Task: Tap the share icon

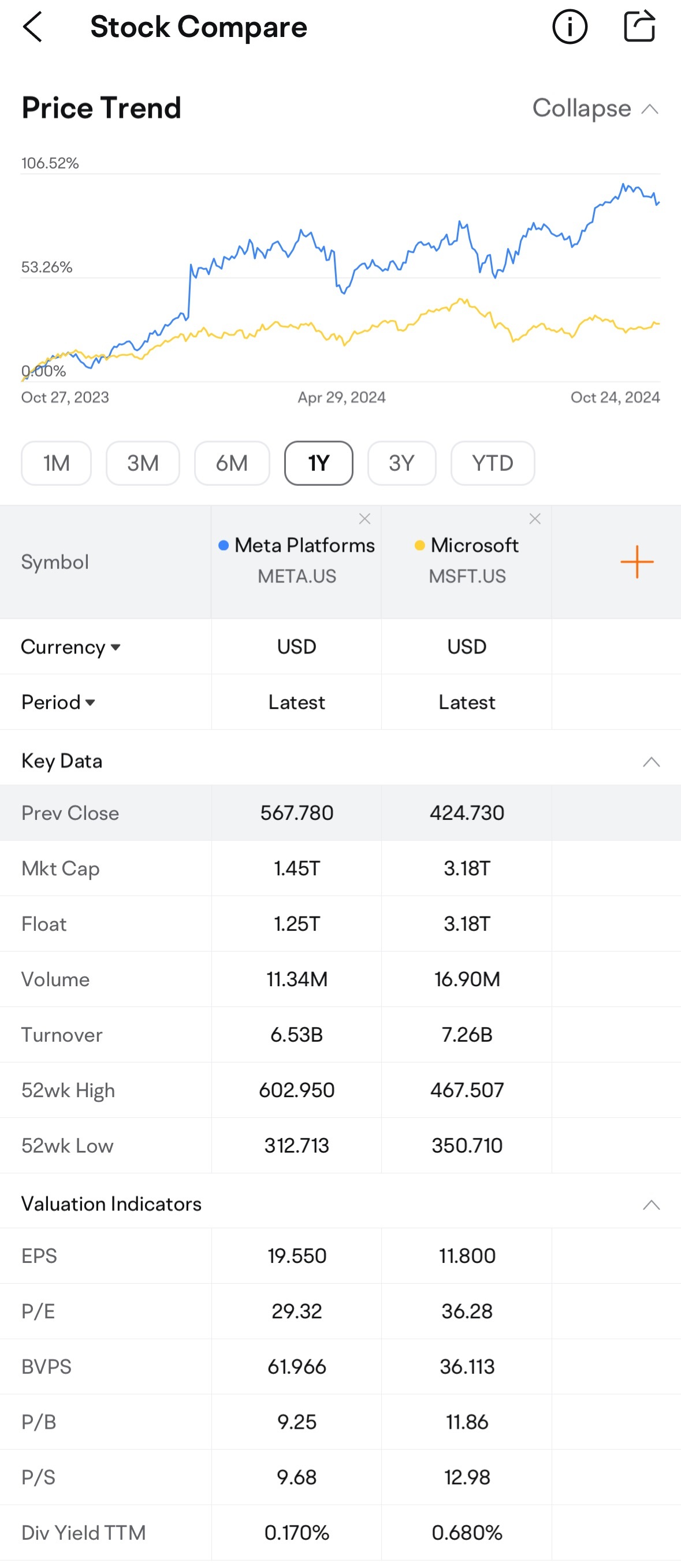Action: click(x=639, y=26)
